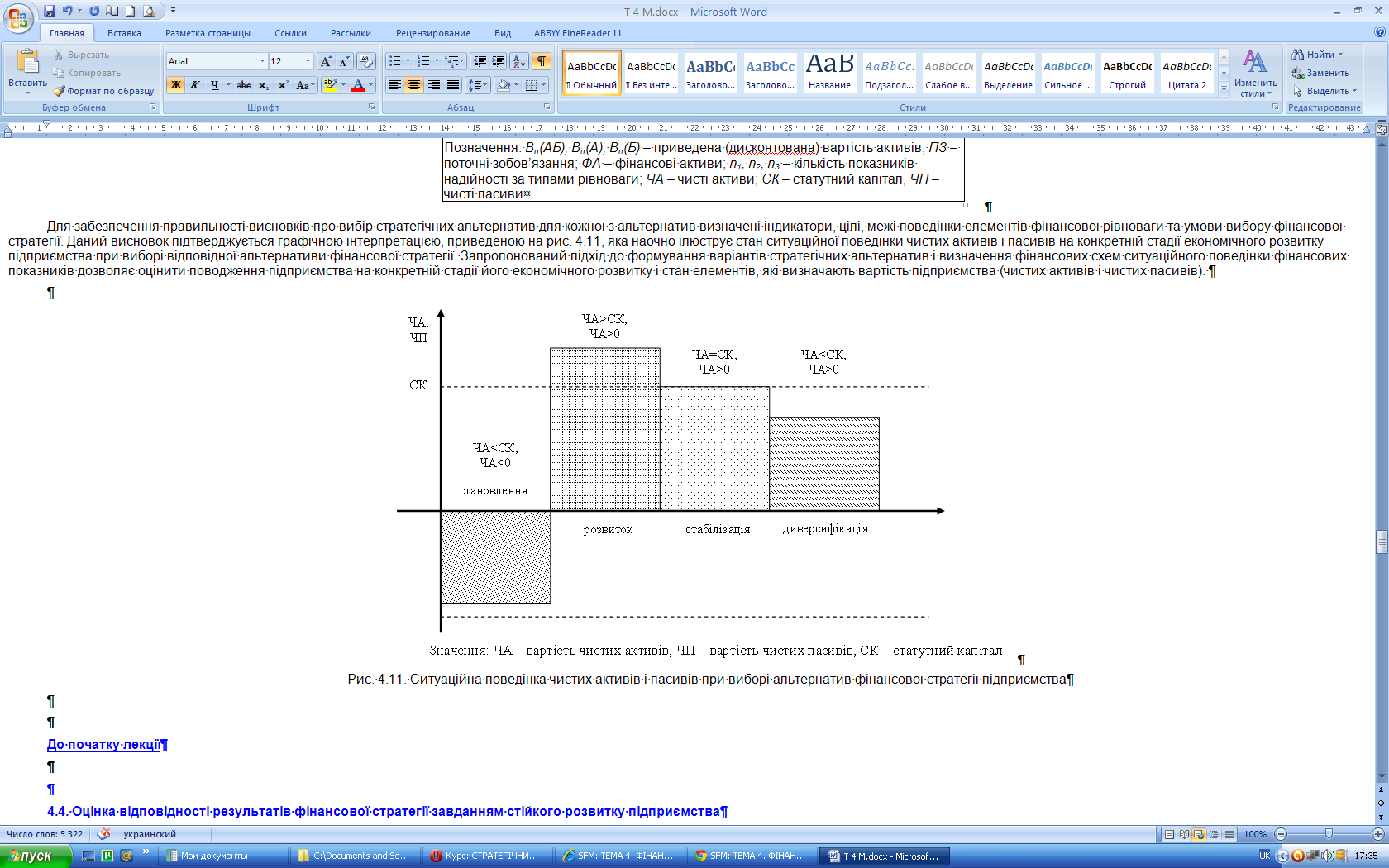The image size is (1389, 868).
Task: Toggle Bold formatting
Action: pos(175,85)
